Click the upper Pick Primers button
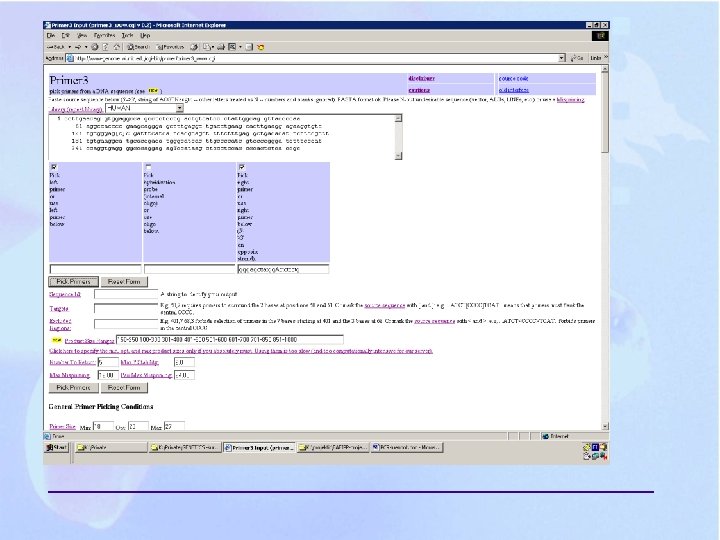 pos(73,281)
